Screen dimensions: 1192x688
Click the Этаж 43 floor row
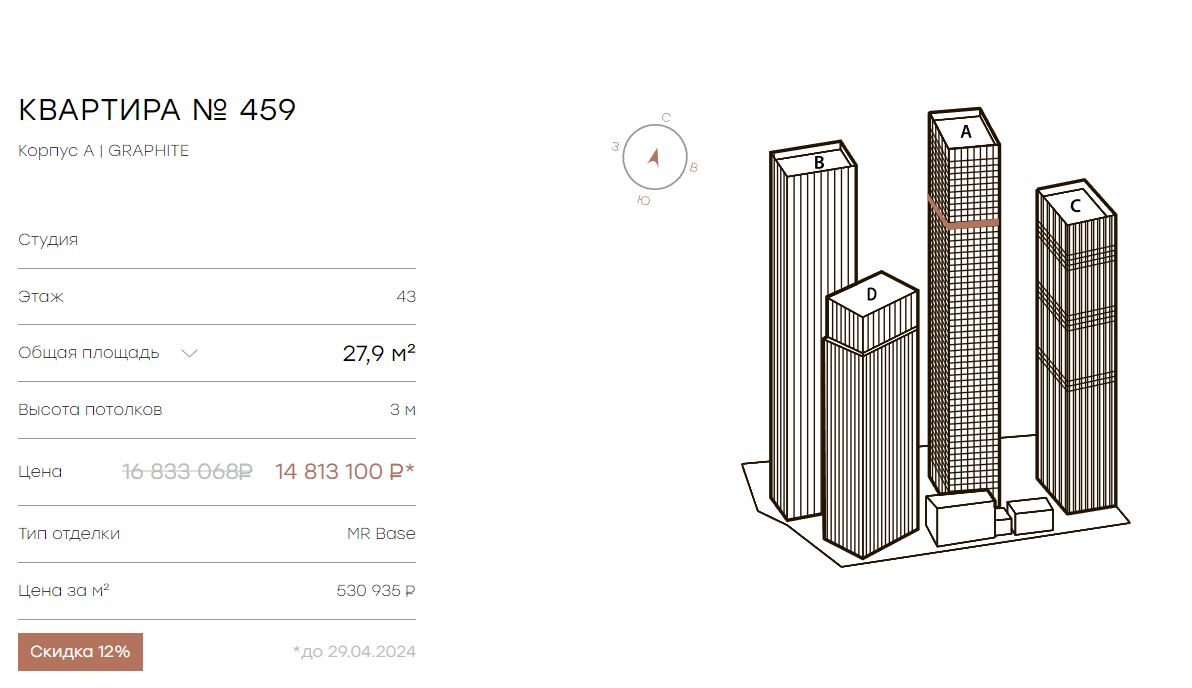(217, 296)
